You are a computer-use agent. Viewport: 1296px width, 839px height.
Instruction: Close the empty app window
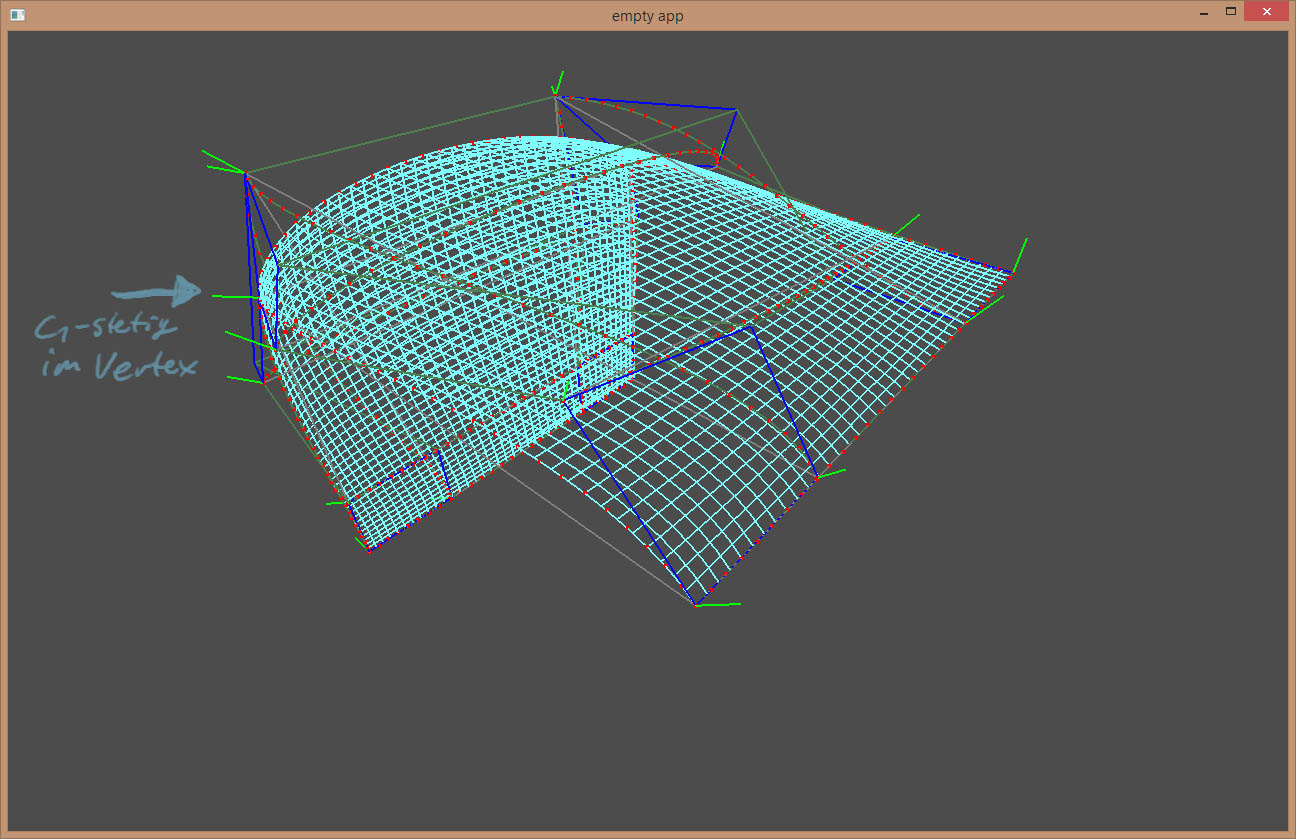[x=1267, y=13]
